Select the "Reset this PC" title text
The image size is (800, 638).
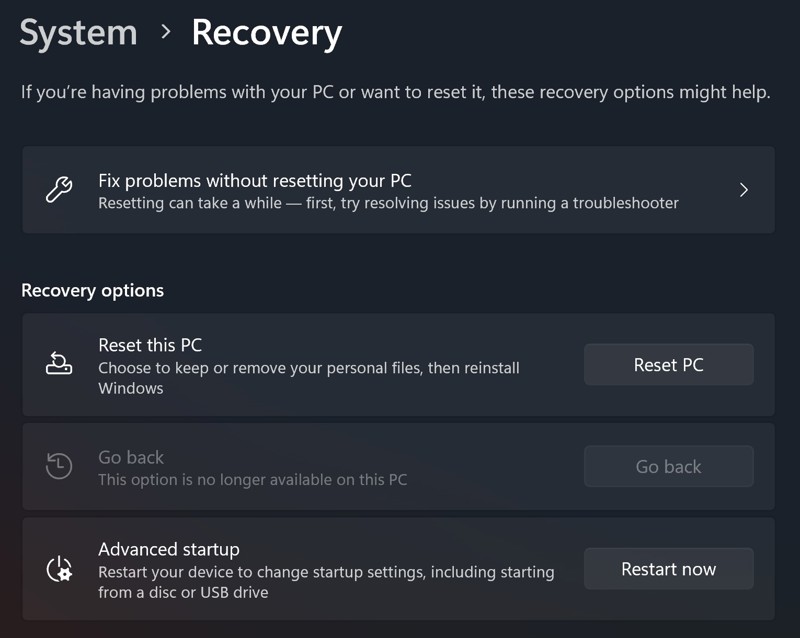click(150, 345)
